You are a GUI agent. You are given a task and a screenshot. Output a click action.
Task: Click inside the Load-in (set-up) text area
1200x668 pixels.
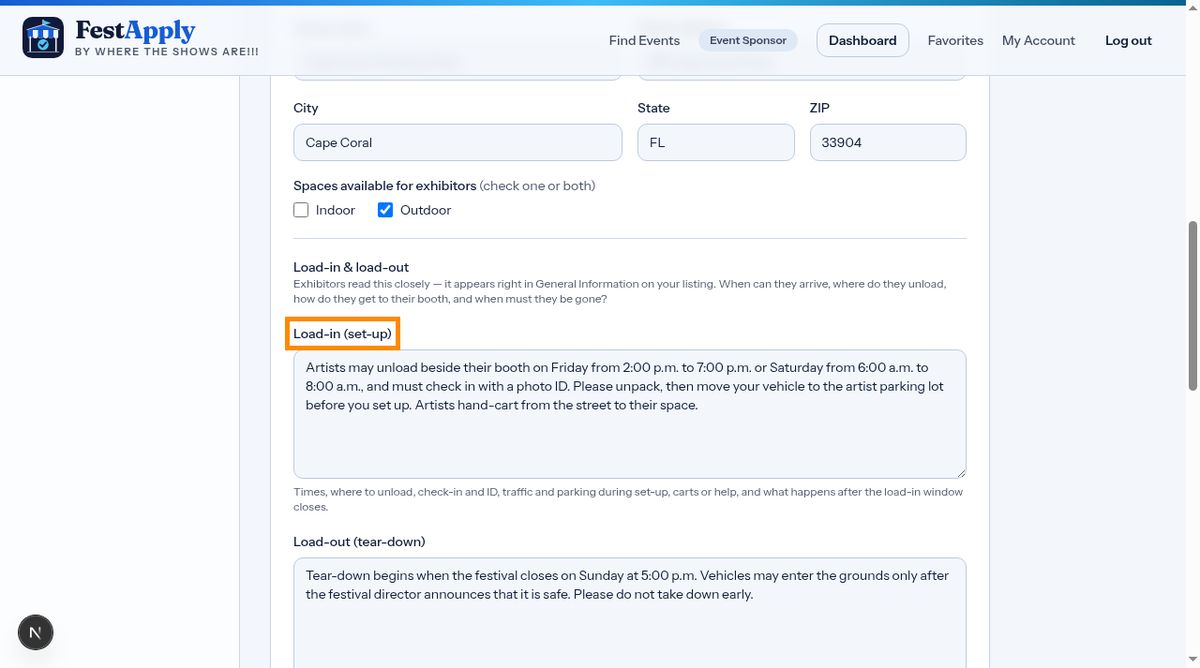(630, 414)
